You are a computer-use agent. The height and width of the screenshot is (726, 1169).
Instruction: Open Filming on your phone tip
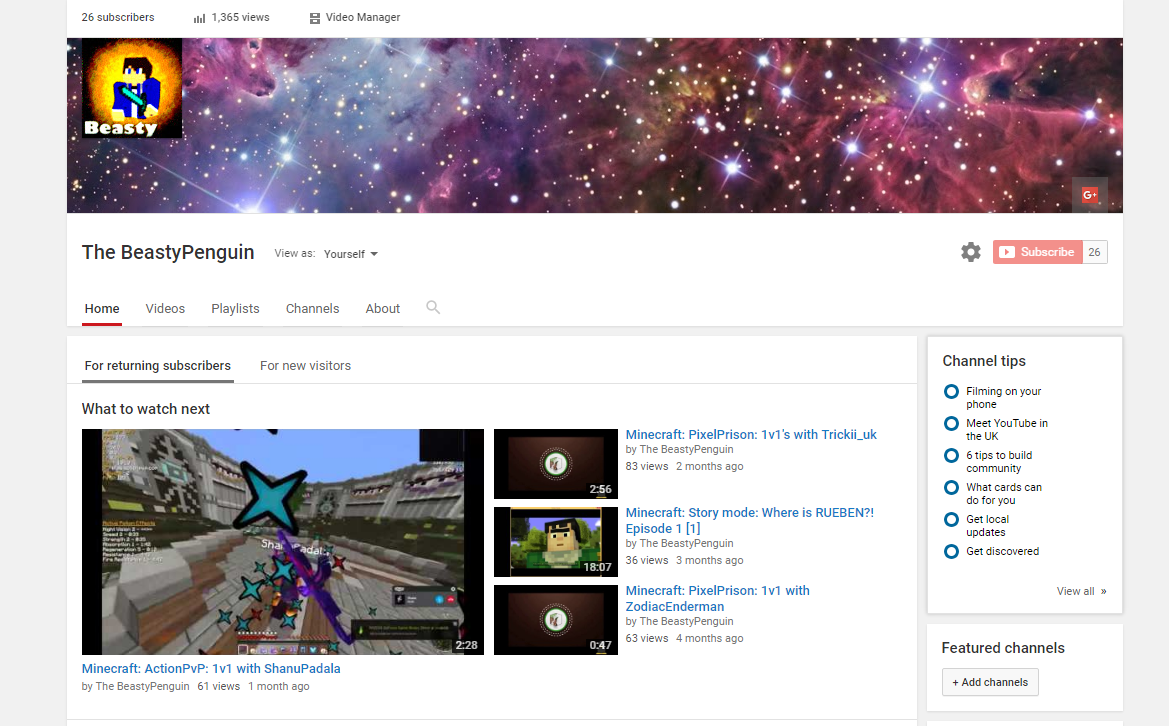[1003, 397]
